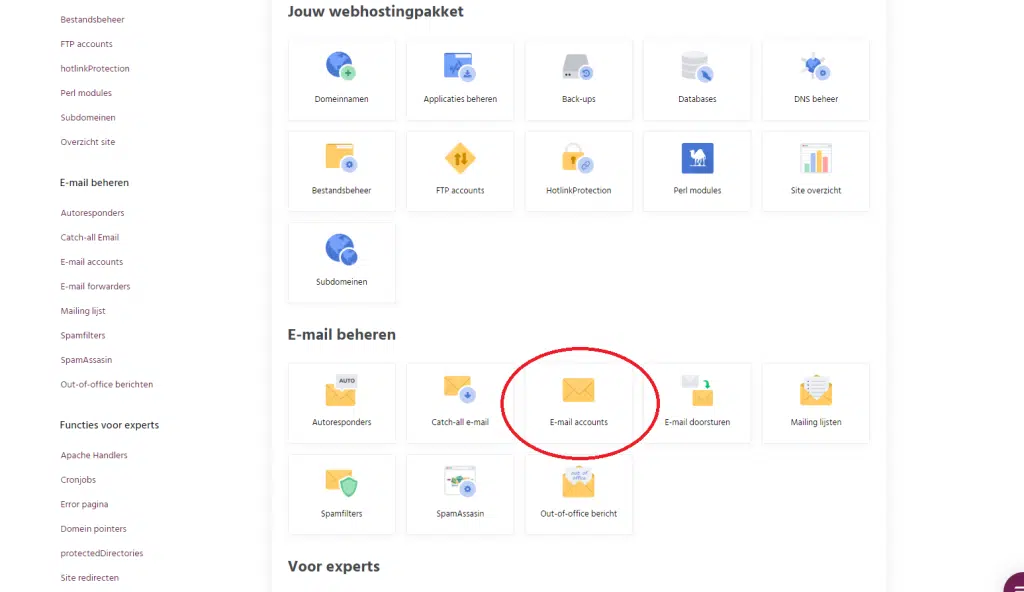The height and width of the screenshot is (592, 1024).
Task: Click the HotlinkProtection padlock icon
Action: (578, 158)
